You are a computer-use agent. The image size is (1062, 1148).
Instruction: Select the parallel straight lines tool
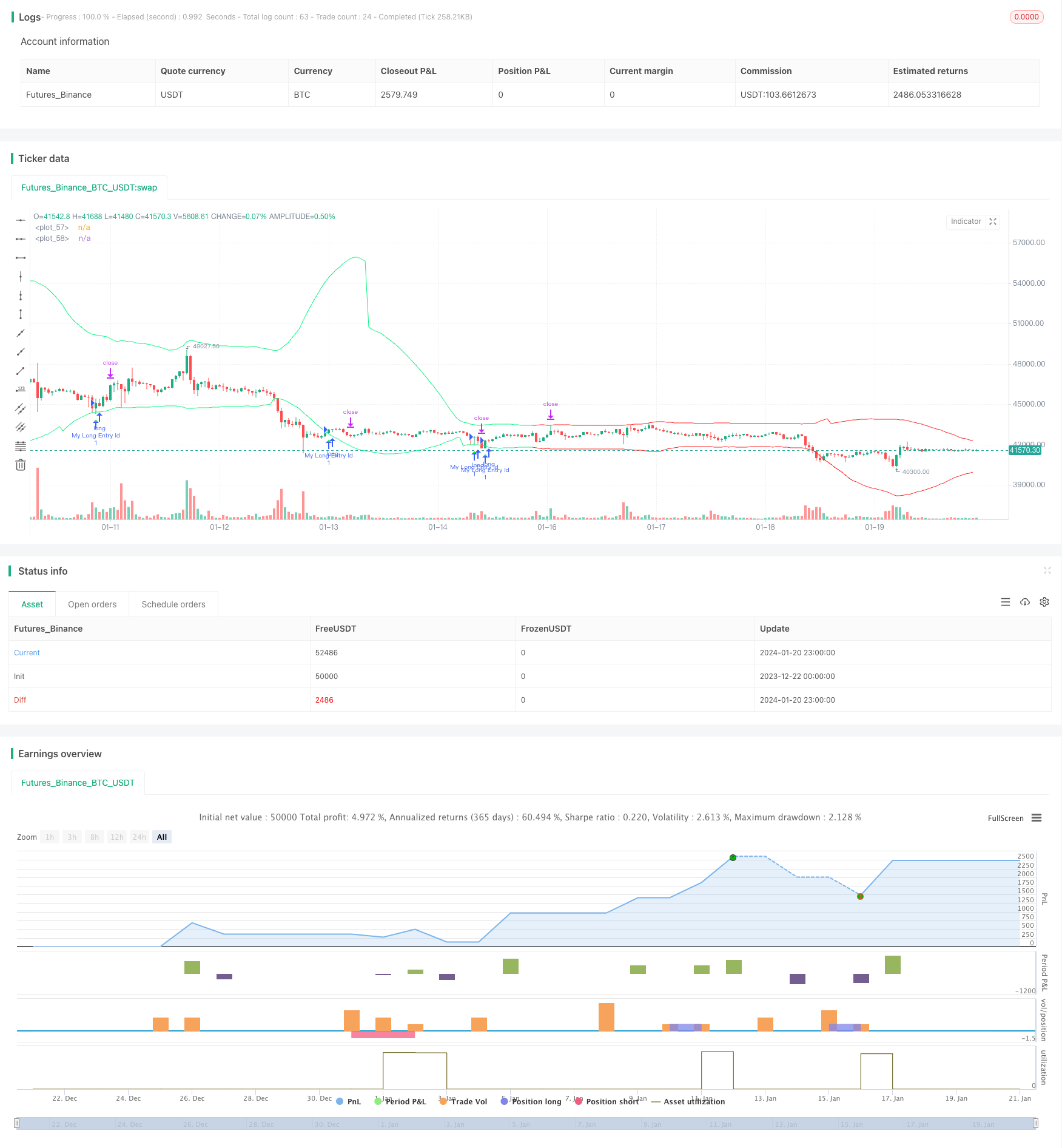21,427
